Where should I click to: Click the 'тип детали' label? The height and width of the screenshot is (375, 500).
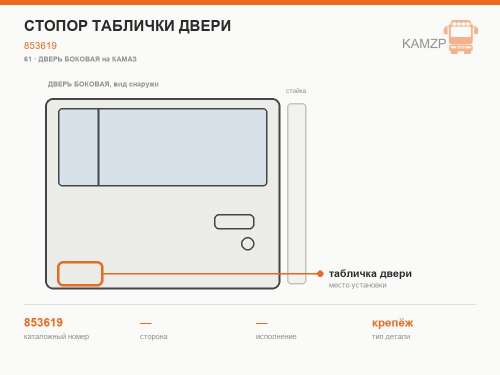391,337
